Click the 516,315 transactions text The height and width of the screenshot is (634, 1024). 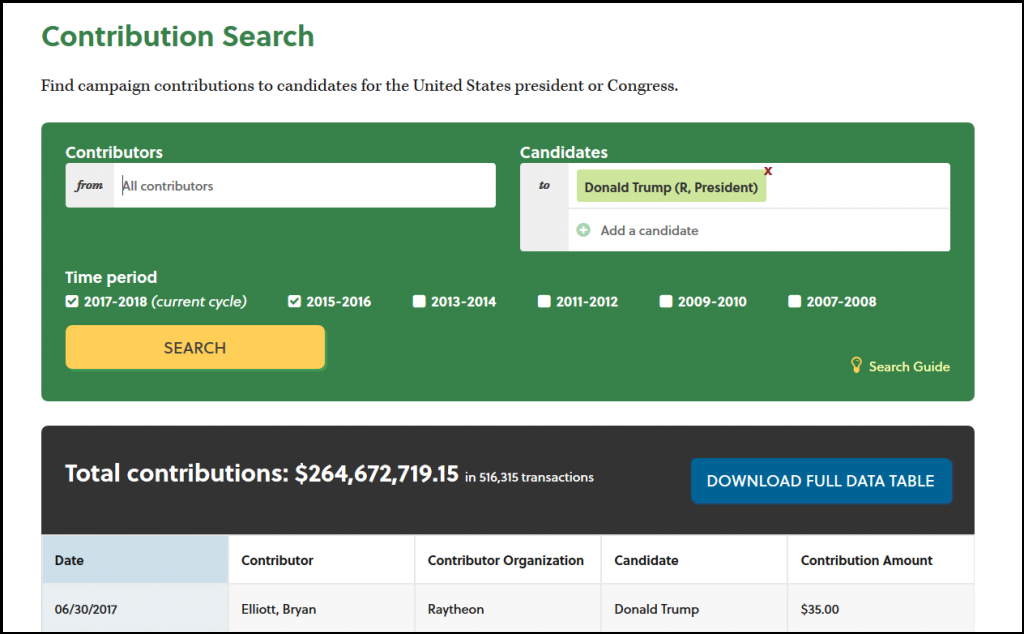tap(536, 477)
